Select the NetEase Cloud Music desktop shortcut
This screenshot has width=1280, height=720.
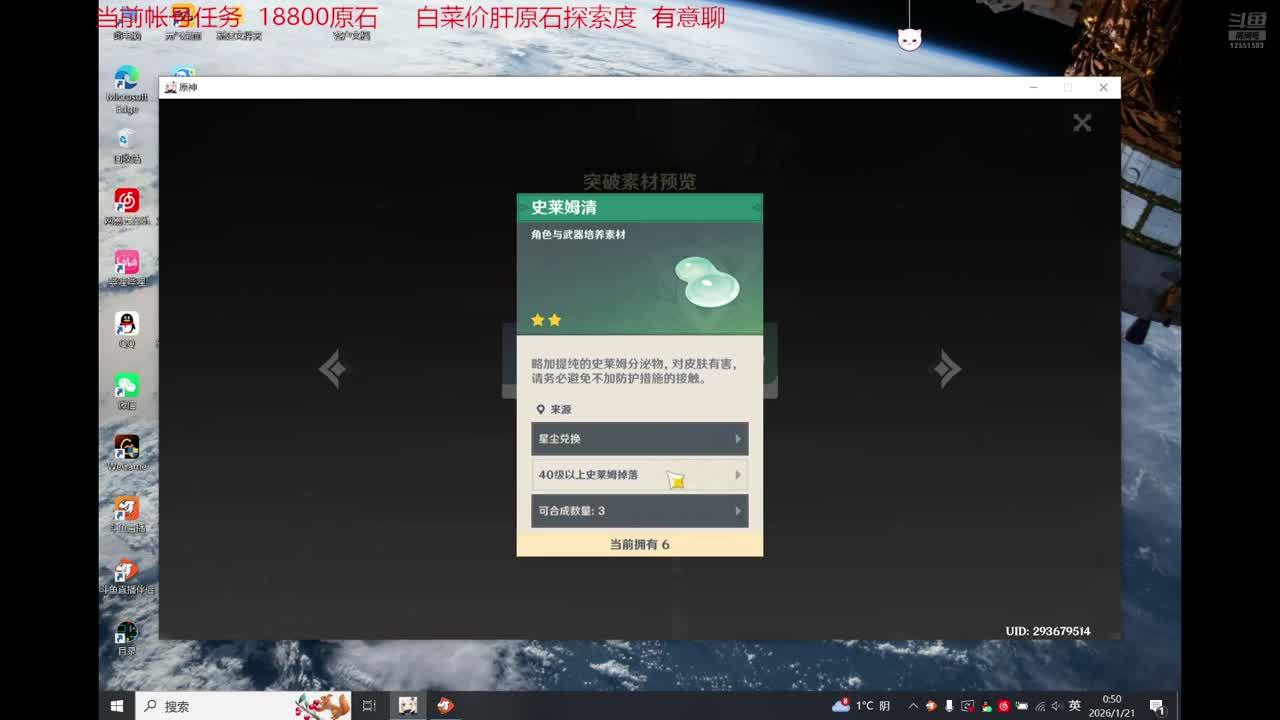coord(126,207)
